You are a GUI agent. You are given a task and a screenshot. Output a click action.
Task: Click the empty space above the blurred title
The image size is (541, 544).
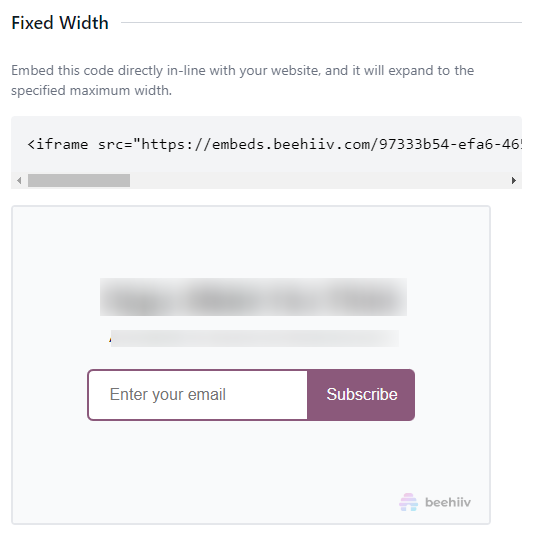[x=251, y=242]
